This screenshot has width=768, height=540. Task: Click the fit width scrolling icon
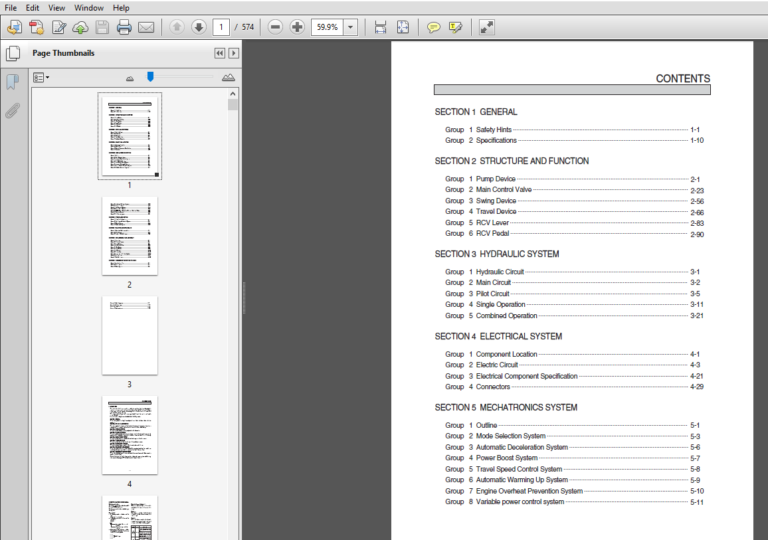380,27
